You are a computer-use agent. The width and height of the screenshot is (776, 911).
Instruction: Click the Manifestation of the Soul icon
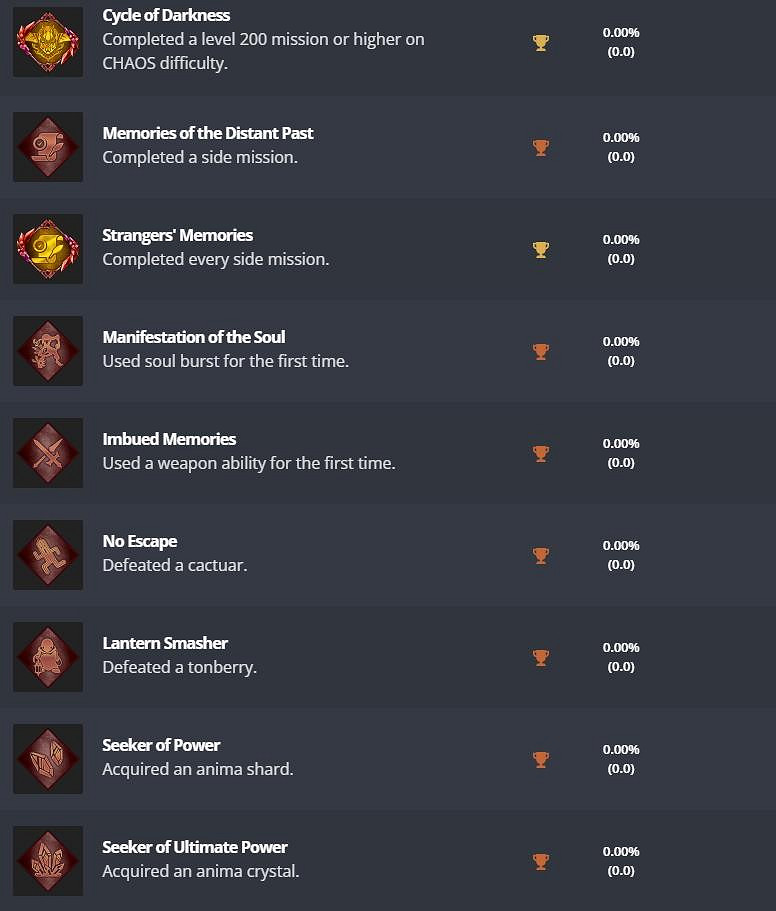pos(48,351)
